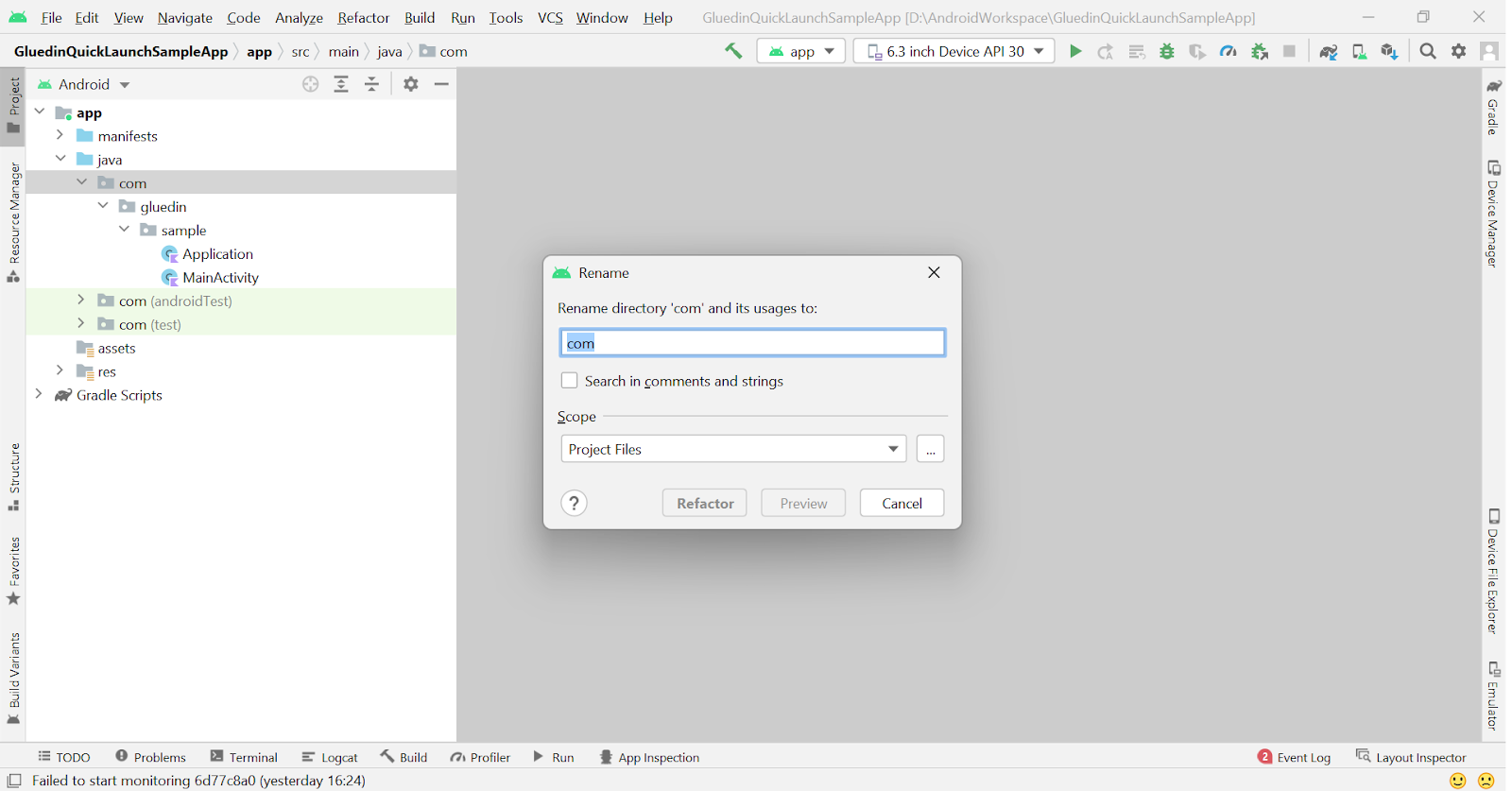Open the Build menu
The image size is (1512, 791).
(420, 18)
